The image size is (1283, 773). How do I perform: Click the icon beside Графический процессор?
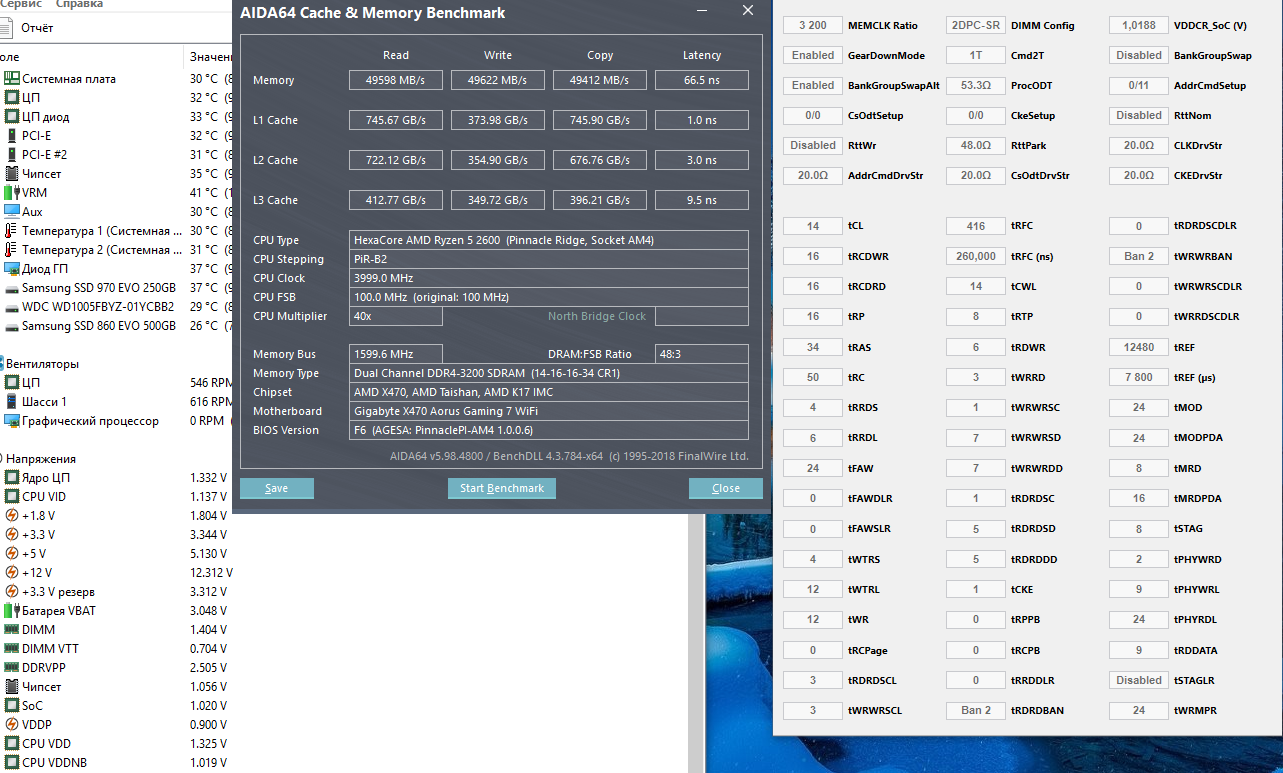(x=12, y=421)
